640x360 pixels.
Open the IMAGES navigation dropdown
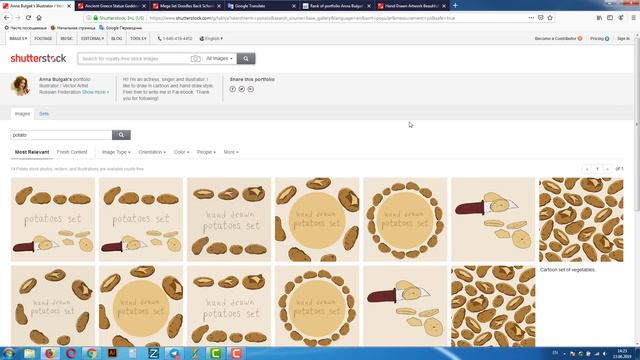18,38
